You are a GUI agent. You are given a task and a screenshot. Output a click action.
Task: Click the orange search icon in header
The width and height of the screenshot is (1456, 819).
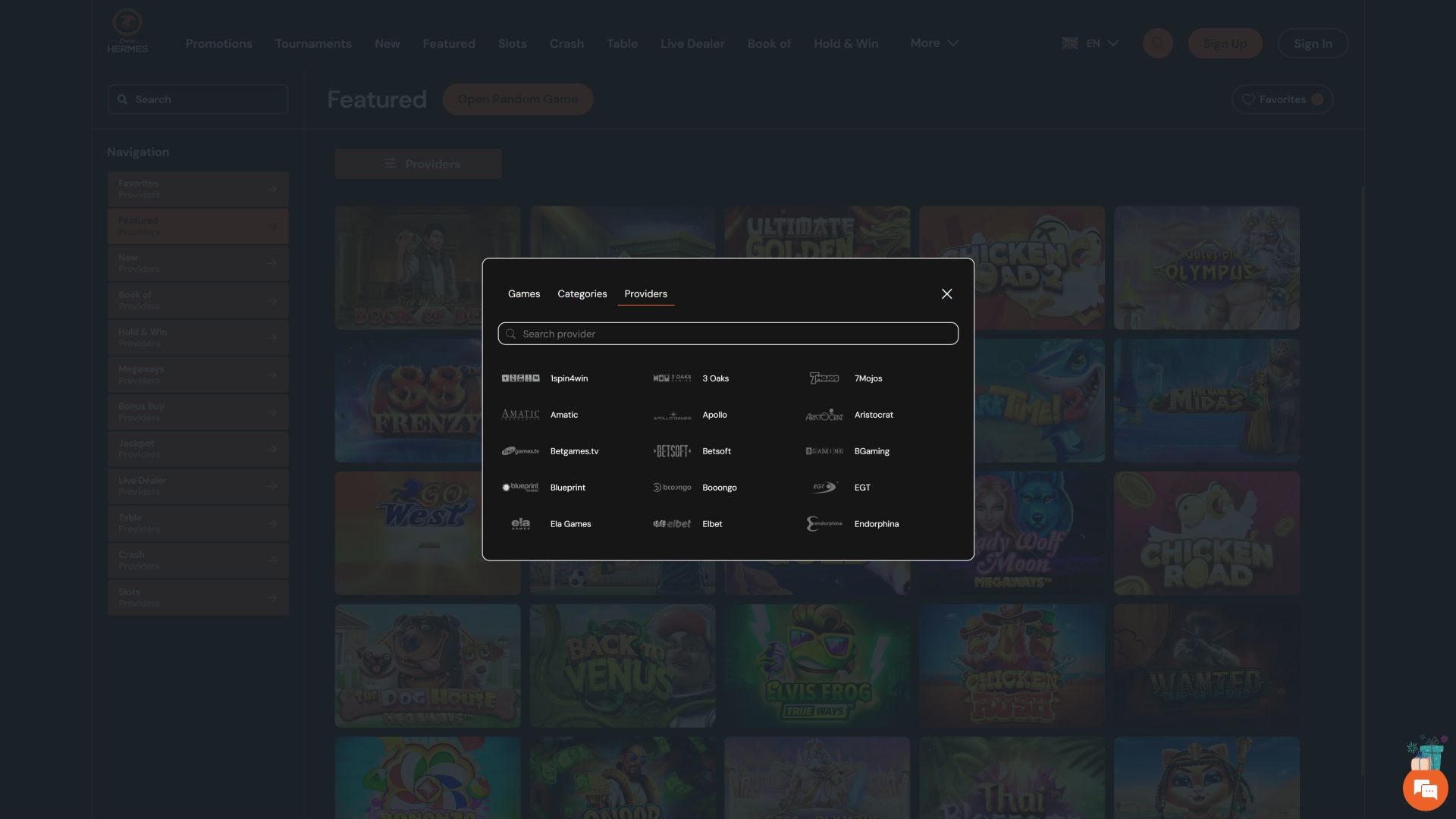click(1157, 43)
